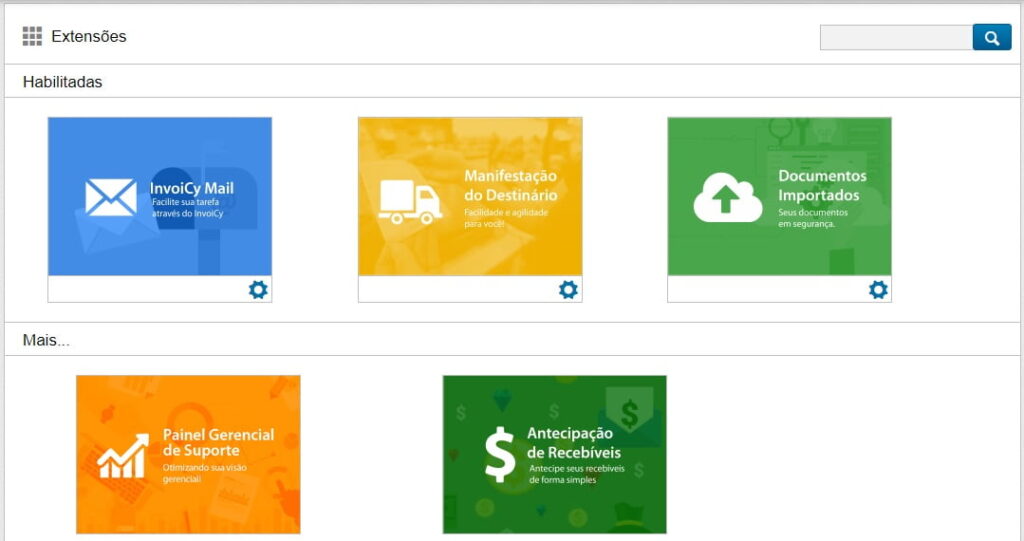Viewport: 1024px width, 541px height.
Task: Click 'Seus documentos em segurança.' text
Action: [x=812, y=218]
